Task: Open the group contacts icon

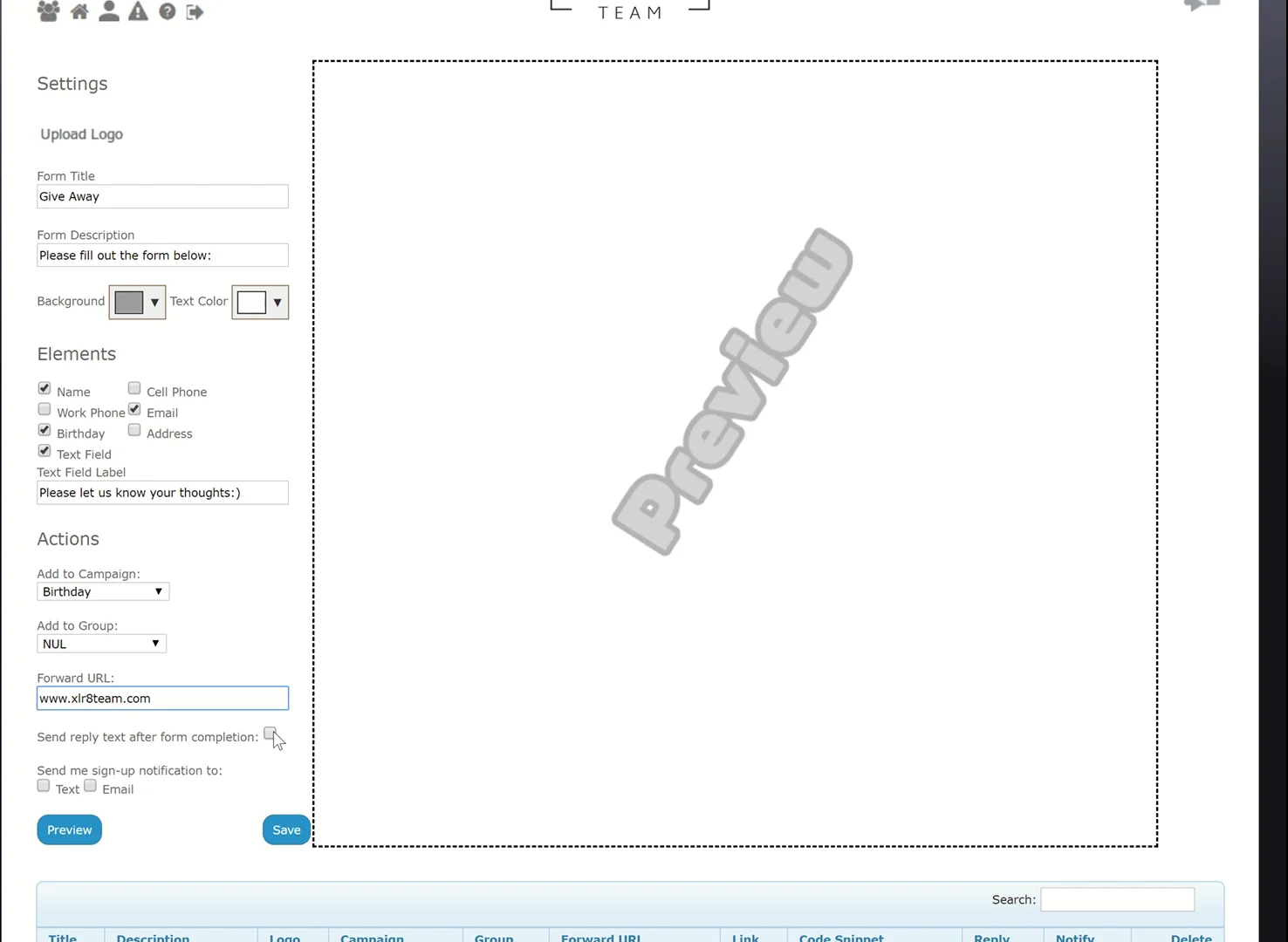Action: pos(48,11)
